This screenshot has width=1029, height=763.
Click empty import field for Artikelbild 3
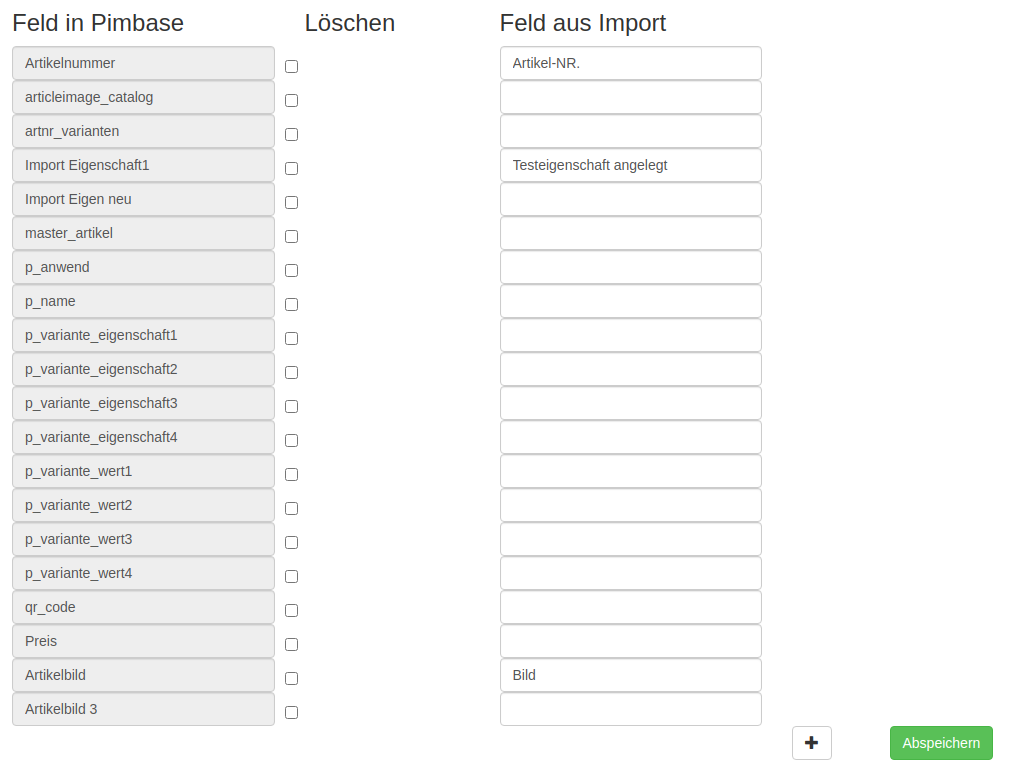point(630,709)
